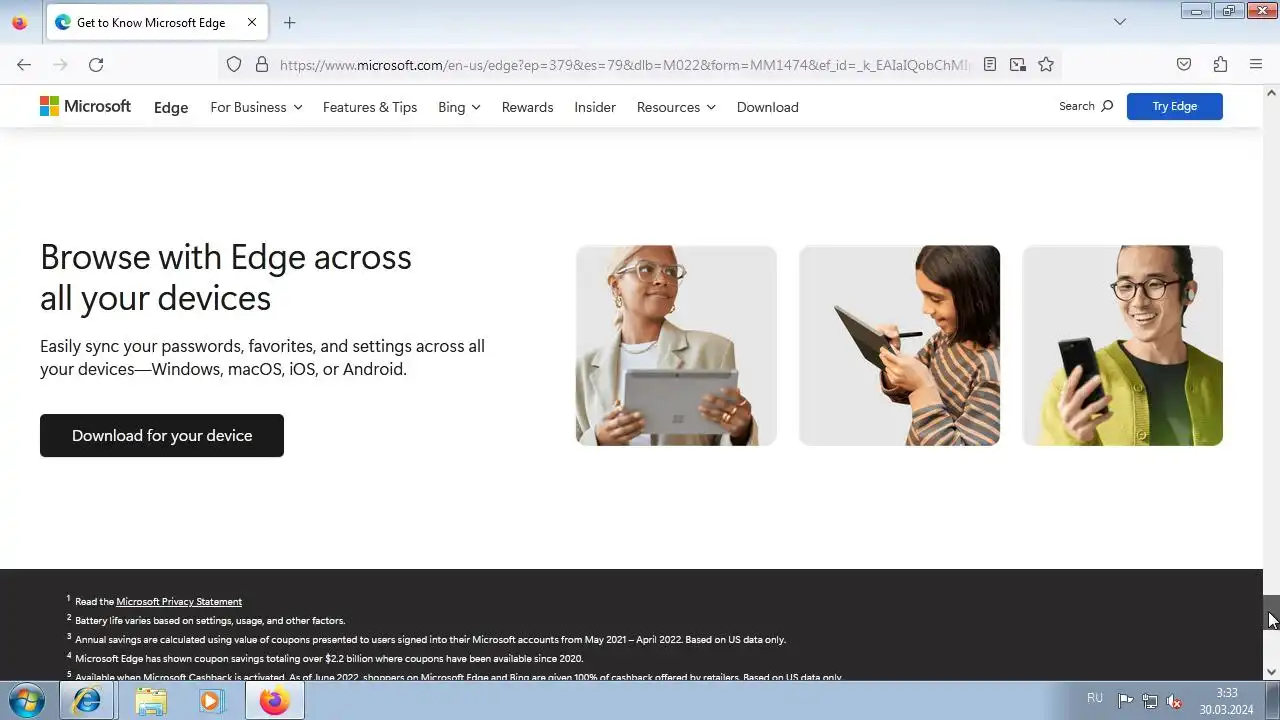The width and height of the screenshot is (1280, 720).
Task: Click the Action Center flag tray icon
Action: point(1125,701)
